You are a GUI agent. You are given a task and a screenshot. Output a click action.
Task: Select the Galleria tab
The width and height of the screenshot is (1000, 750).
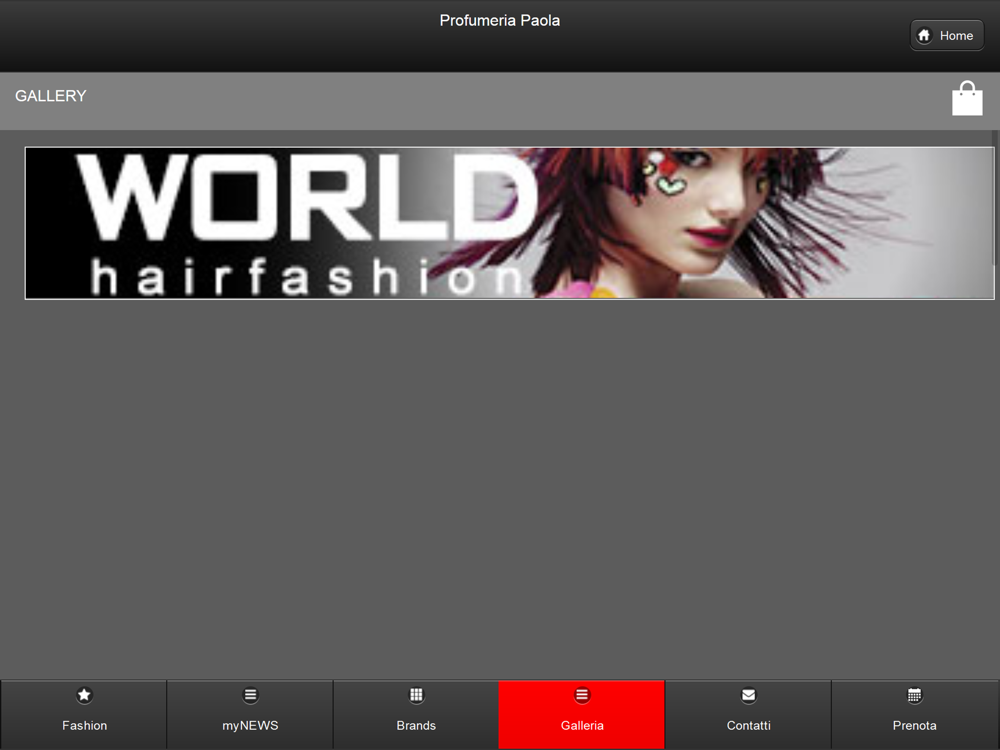[582, 714]
